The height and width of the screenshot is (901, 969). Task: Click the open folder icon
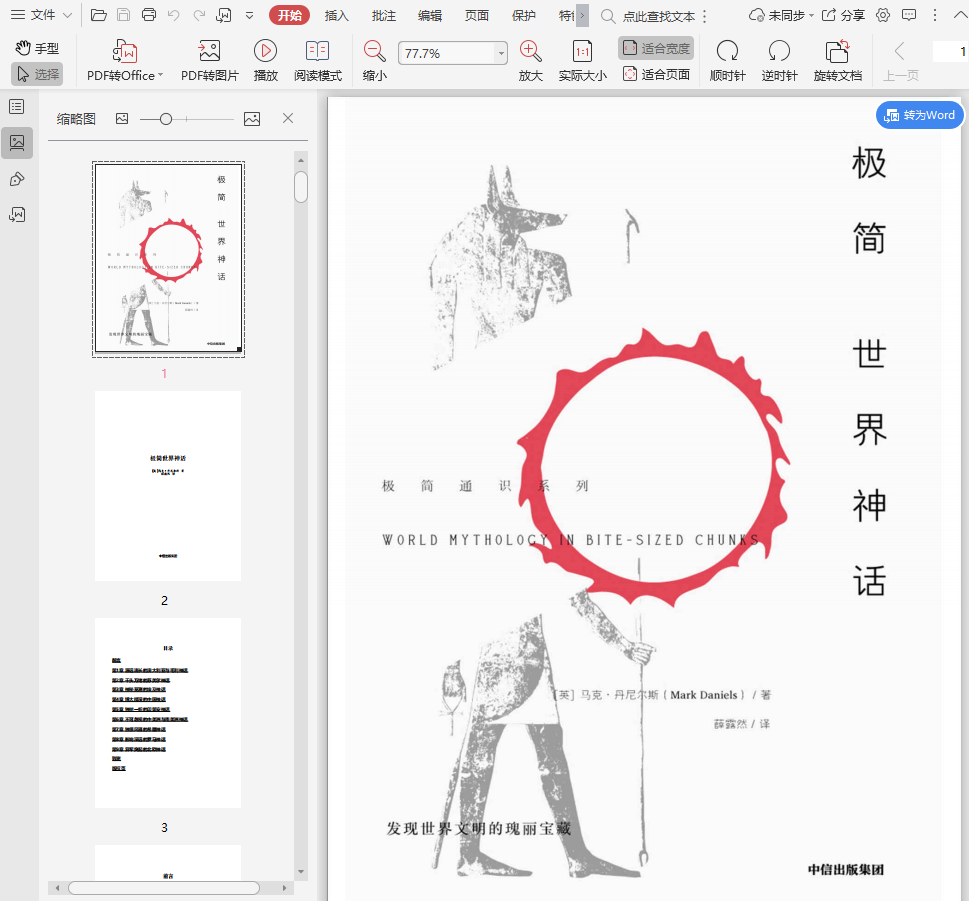98,15
